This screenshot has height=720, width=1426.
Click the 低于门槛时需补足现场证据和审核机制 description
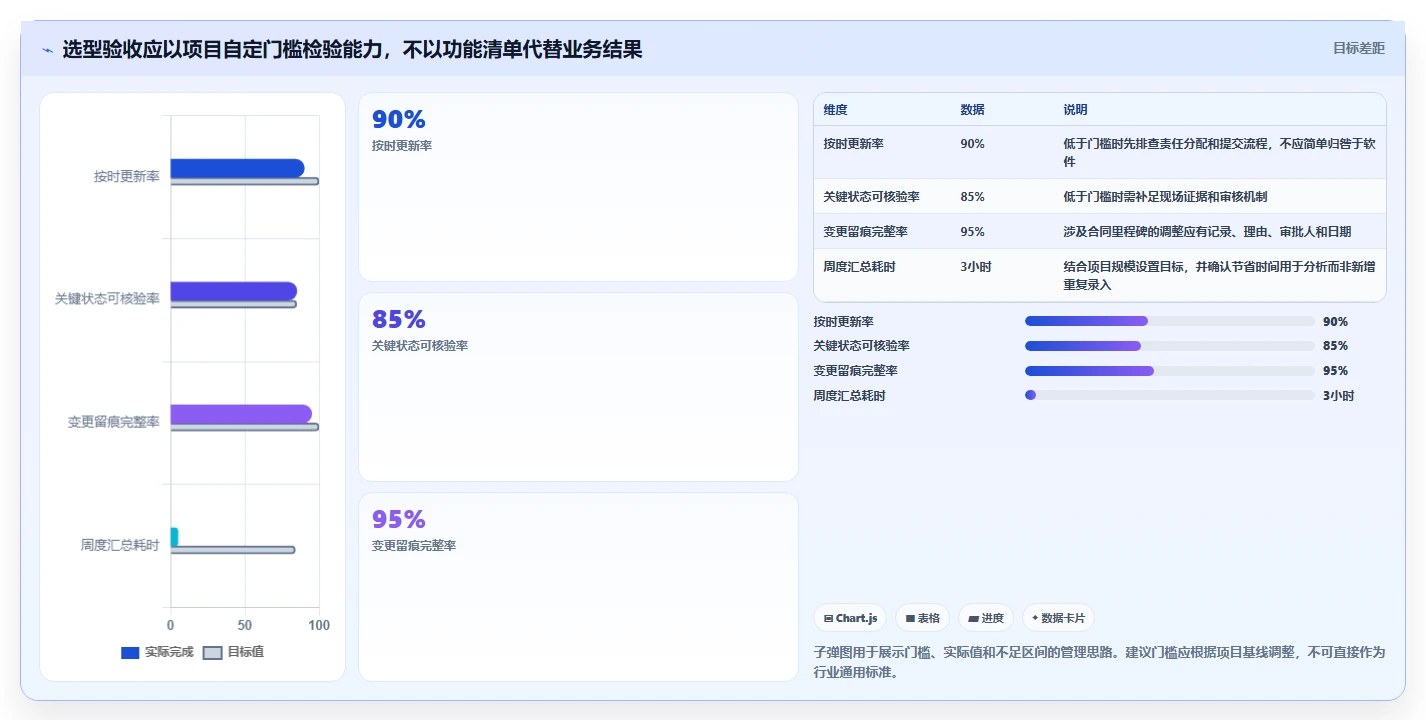coord(1165,197)
